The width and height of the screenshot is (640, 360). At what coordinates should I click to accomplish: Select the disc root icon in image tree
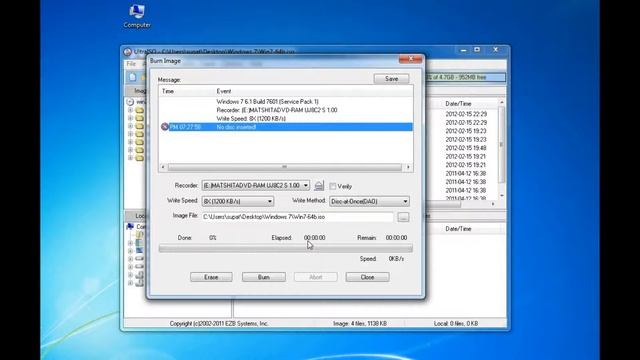[130, 102]
